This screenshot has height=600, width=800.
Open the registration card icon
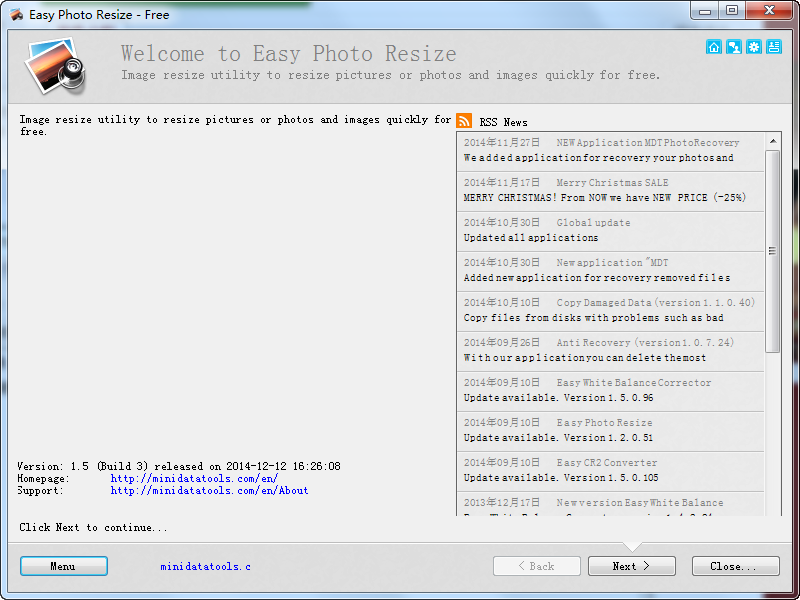pos(773,47)
